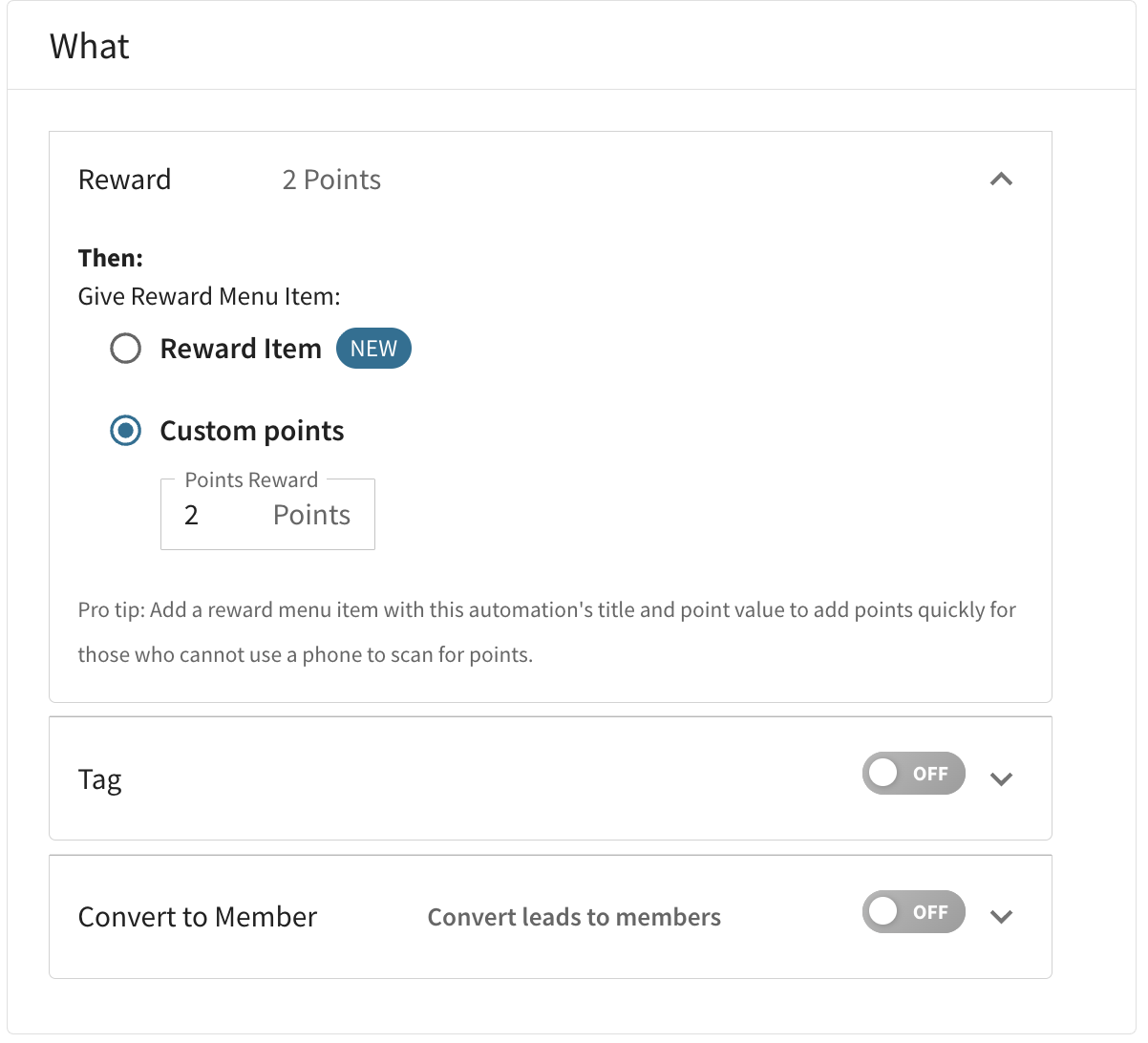Click the Convert leads to members text
Viewport: 1148px width, 1043px height.
click(573, 917)
